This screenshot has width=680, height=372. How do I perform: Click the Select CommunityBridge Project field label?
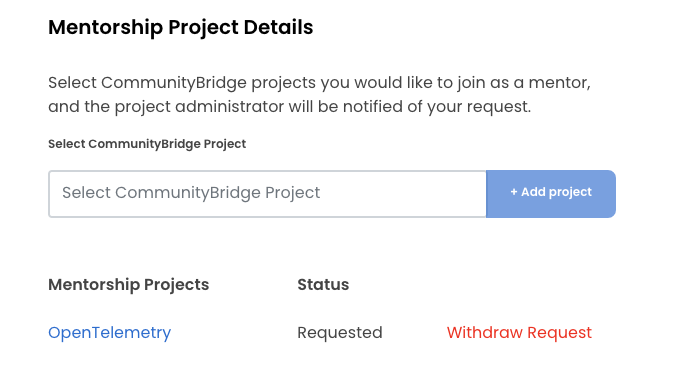tap(147, 144)
